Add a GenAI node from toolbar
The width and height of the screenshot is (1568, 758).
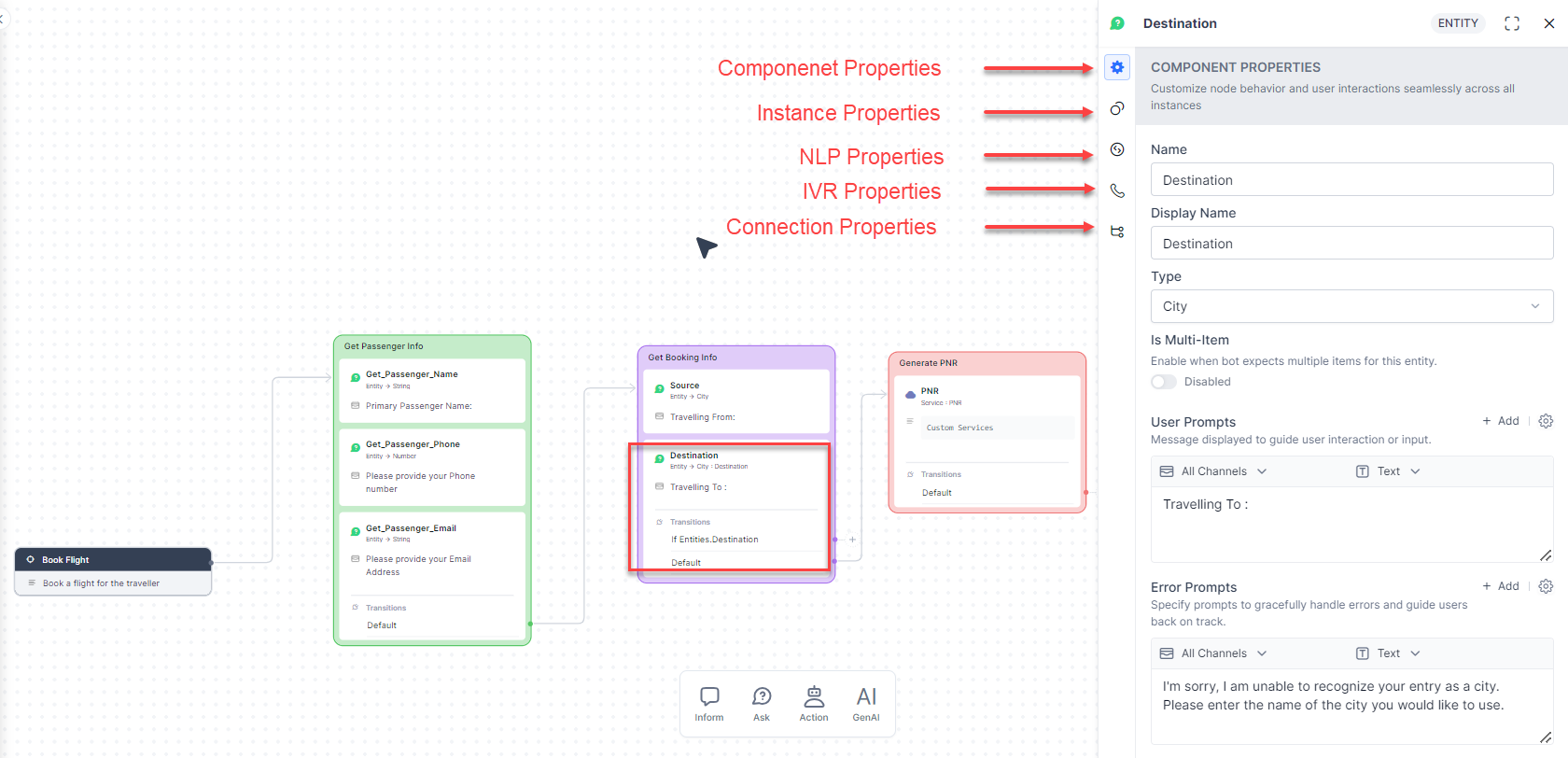coord(866,704)
